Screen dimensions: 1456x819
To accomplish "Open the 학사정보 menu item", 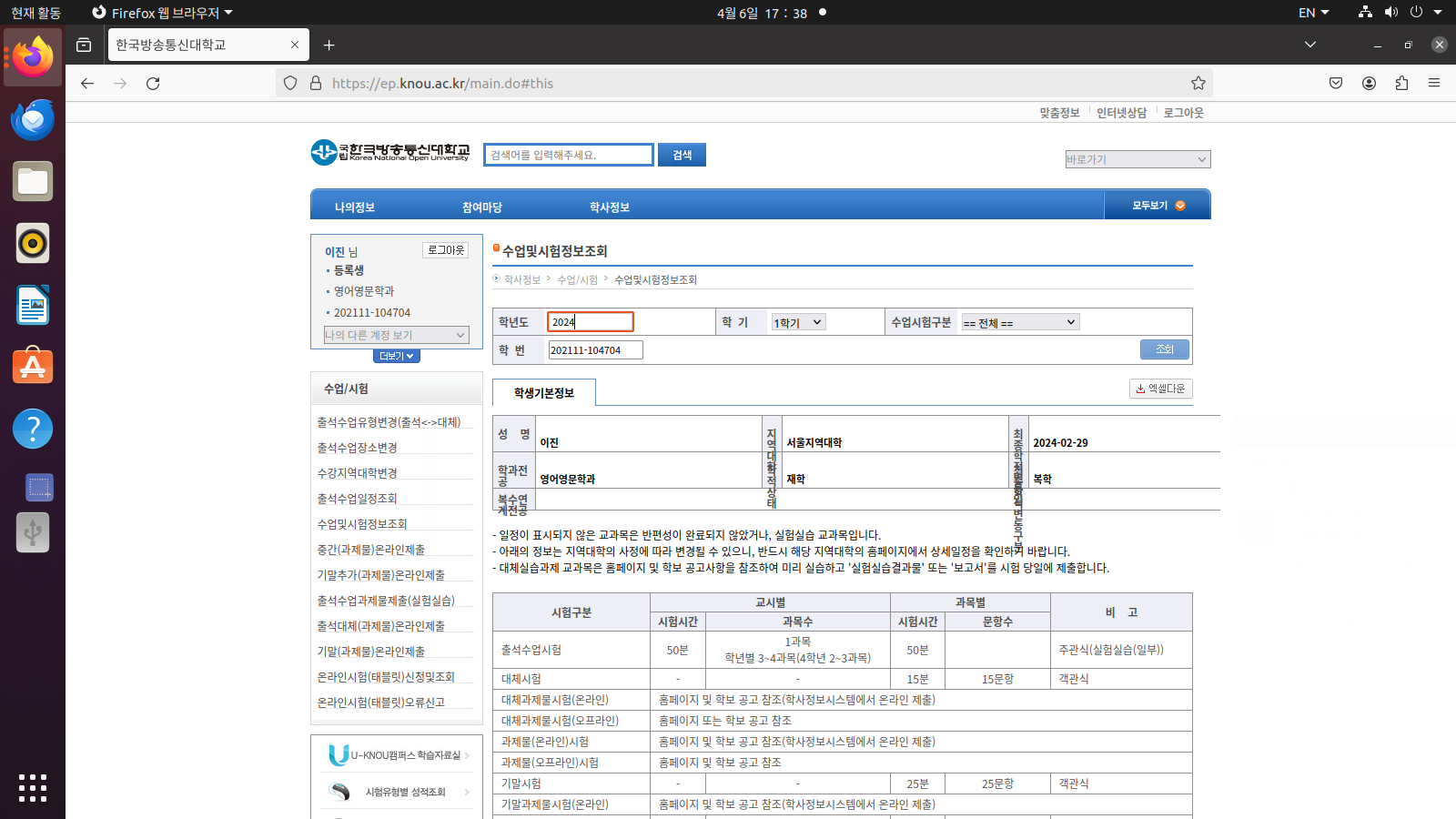I will coord(609,207).
